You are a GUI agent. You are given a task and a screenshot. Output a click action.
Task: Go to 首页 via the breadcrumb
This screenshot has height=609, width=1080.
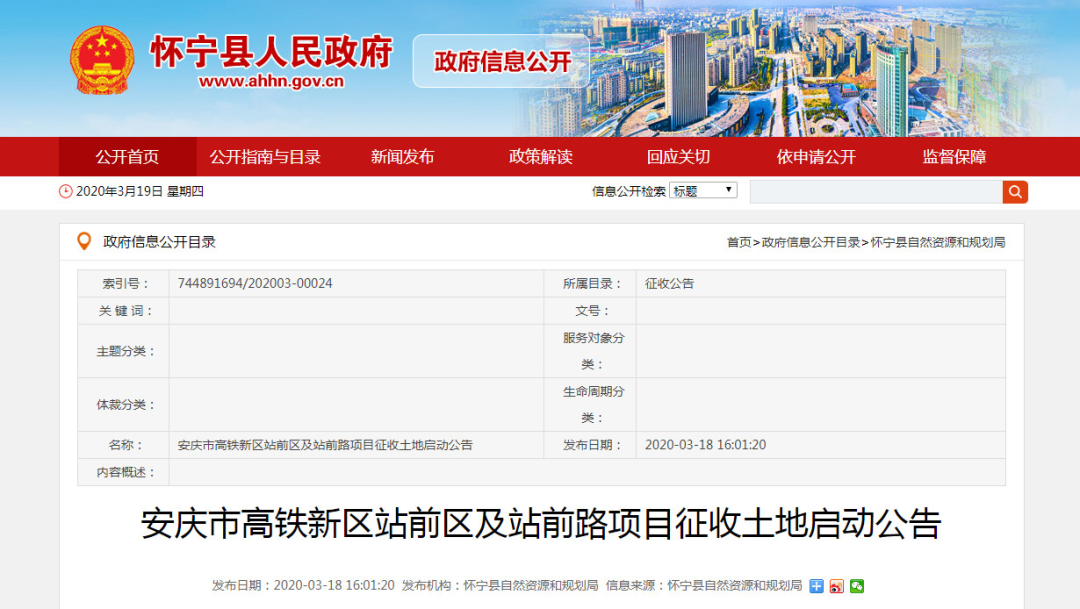[741, 240]
